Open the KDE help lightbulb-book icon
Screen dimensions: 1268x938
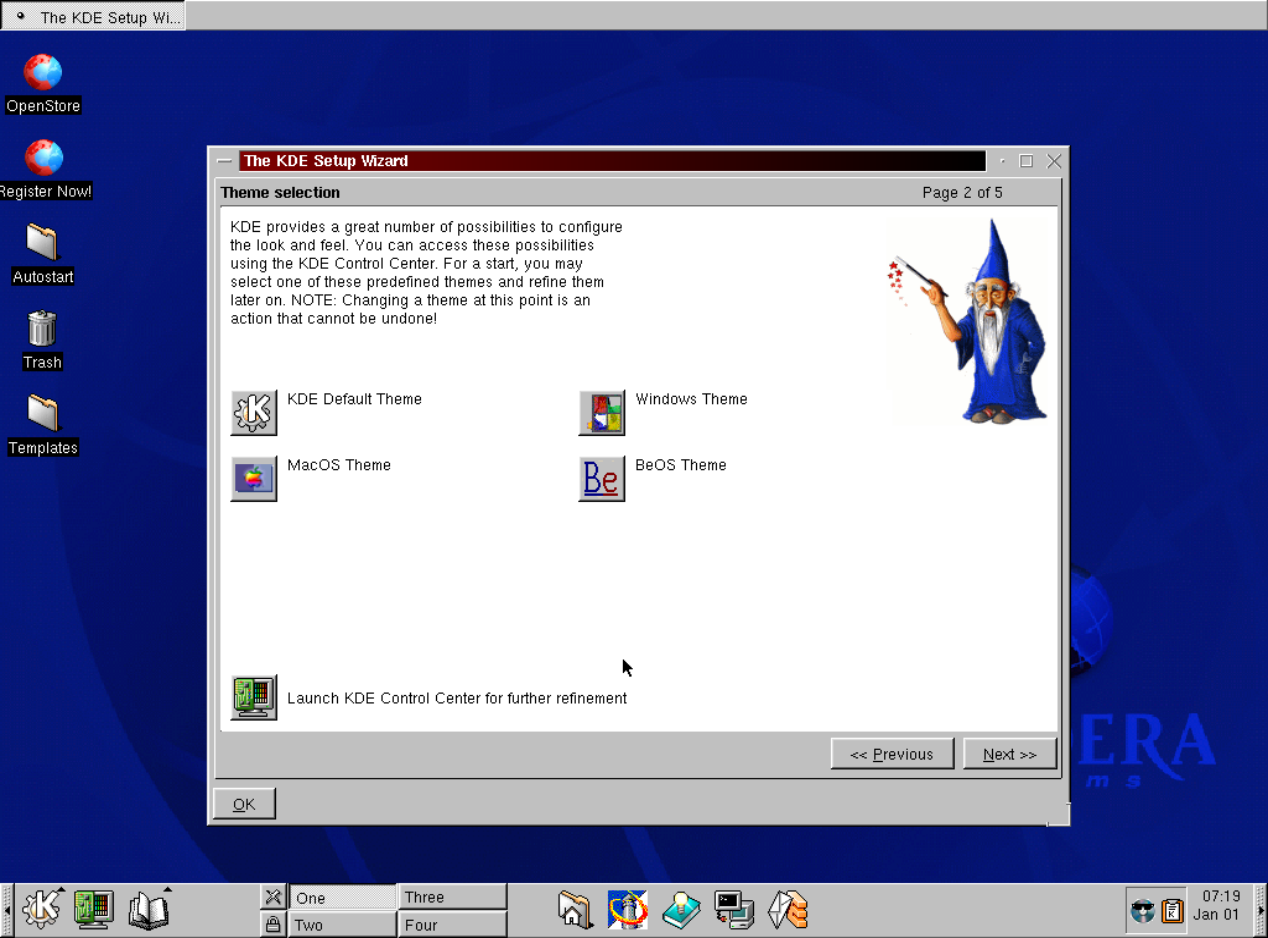[x=681, y=909]
